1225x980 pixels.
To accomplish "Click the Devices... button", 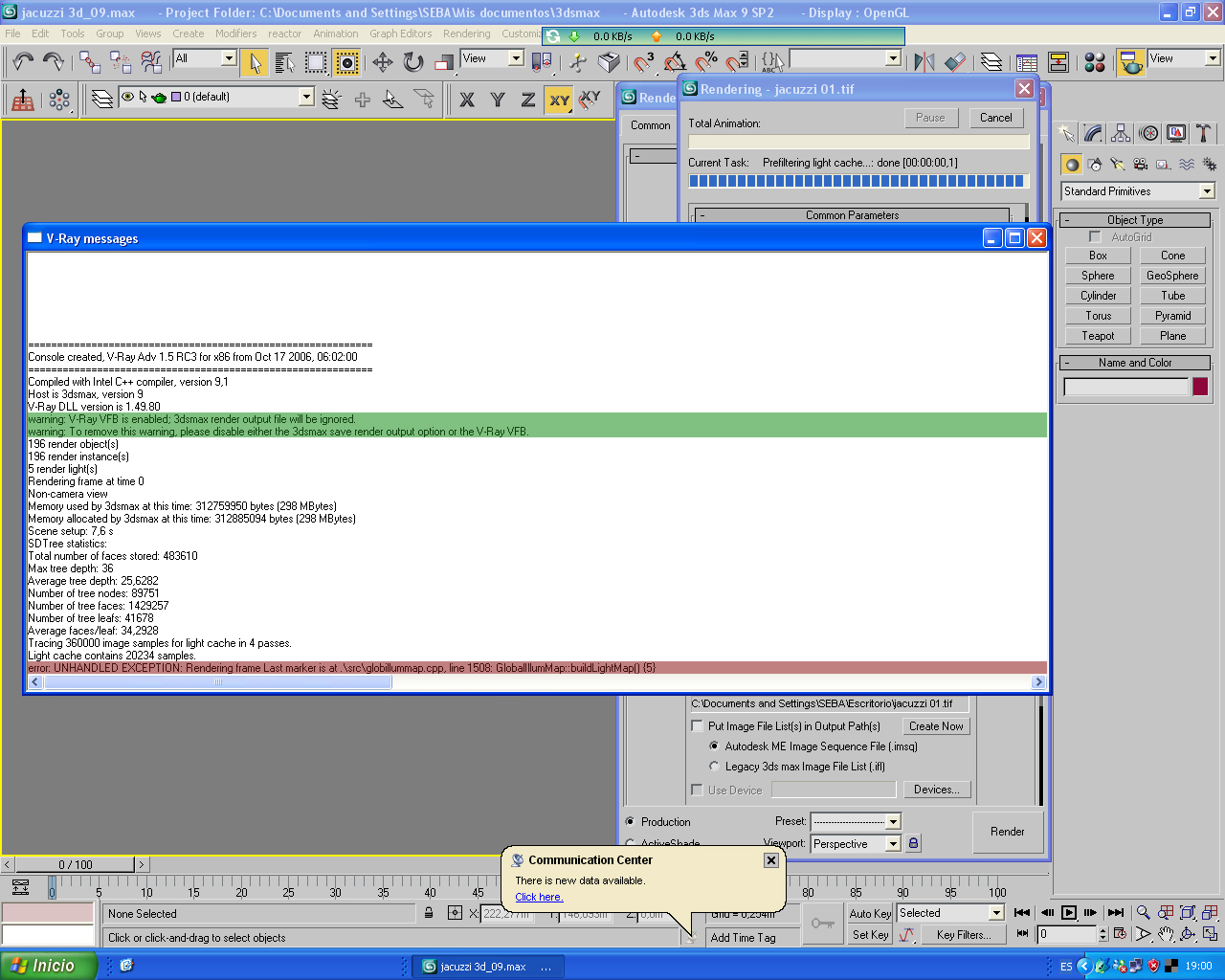I will pyautogui.click(x=936, y=790).
